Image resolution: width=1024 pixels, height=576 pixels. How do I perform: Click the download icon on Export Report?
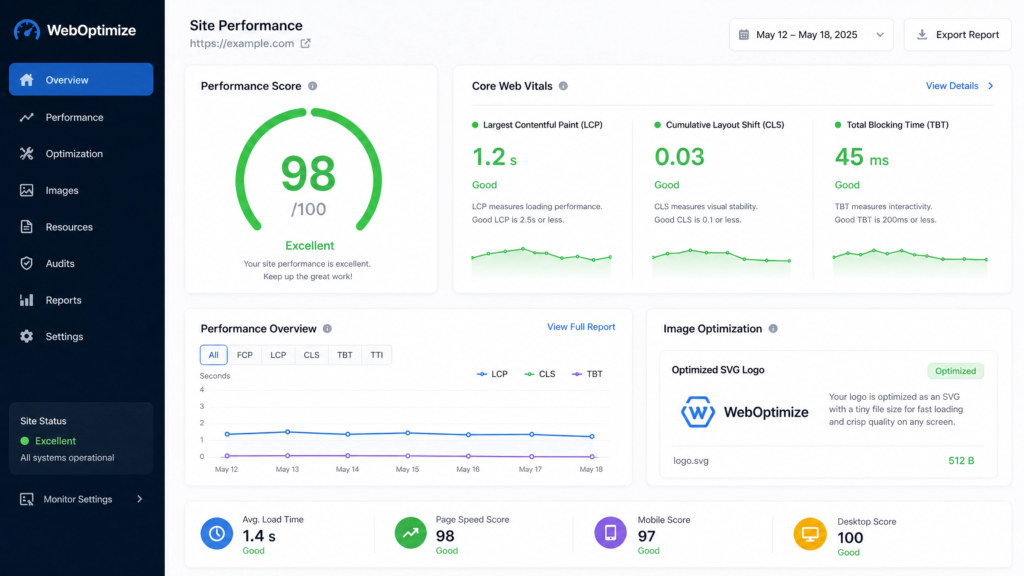[x=921, y=35]
